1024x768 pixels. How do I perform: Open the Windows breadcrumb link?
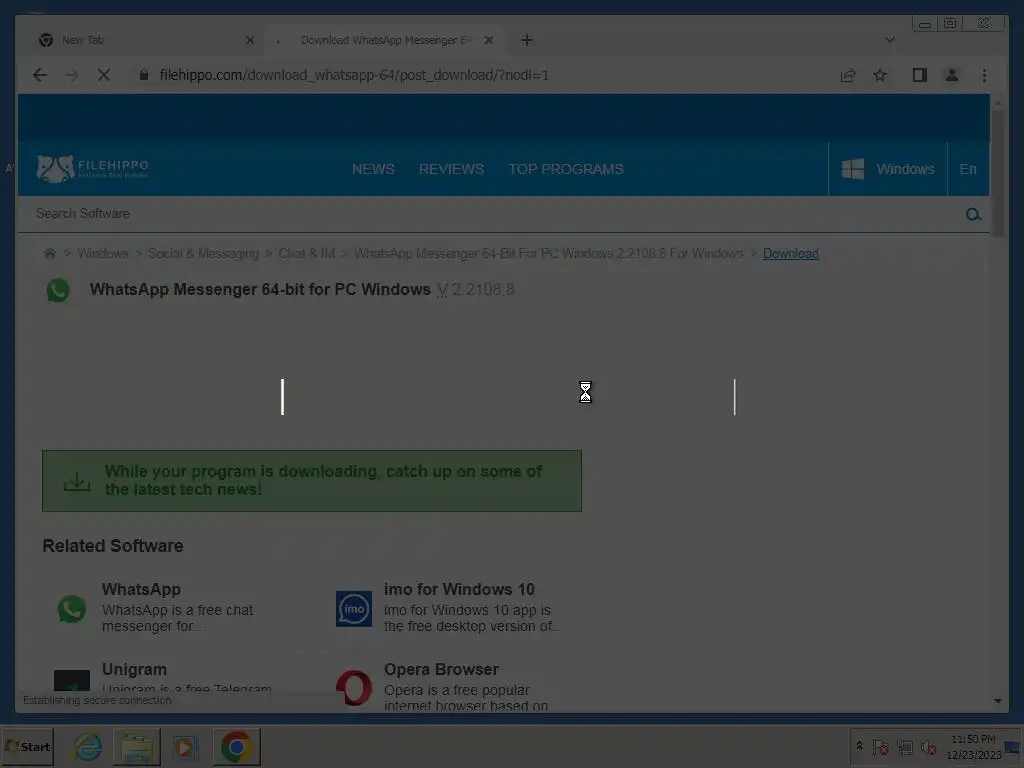[103, 253]
